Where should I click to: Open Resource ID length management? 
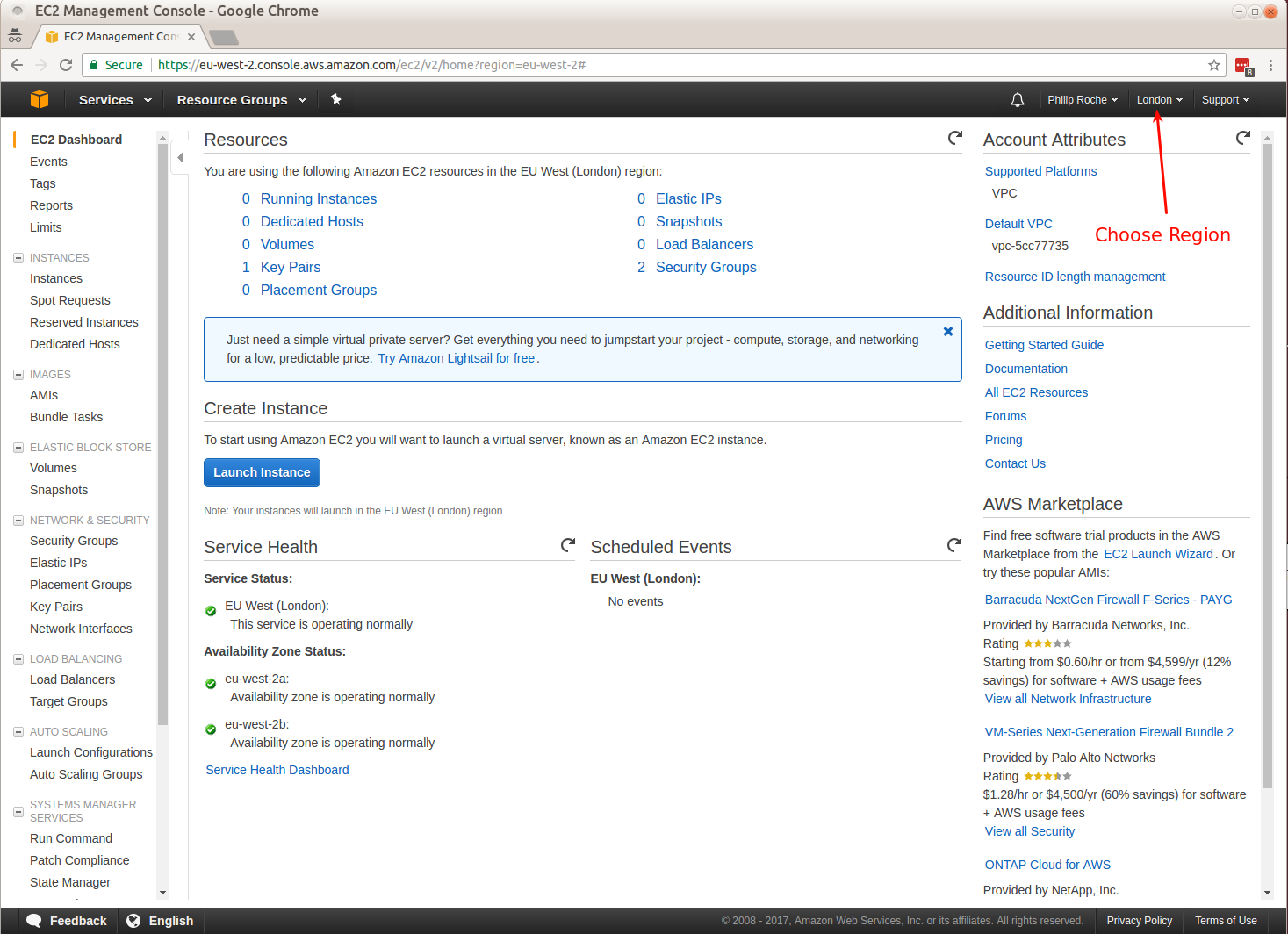click(1075, 277)
